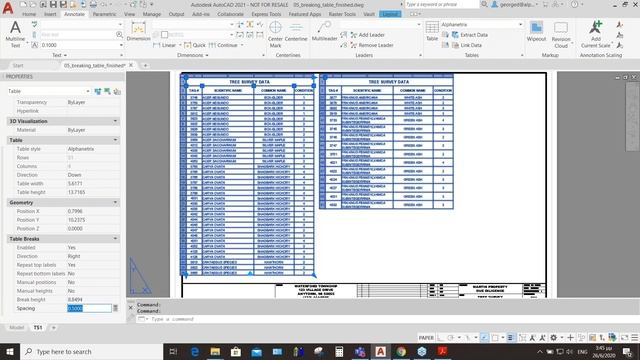
Task: Toggle PAPER space button in status bar
Action: pos(426,338)
